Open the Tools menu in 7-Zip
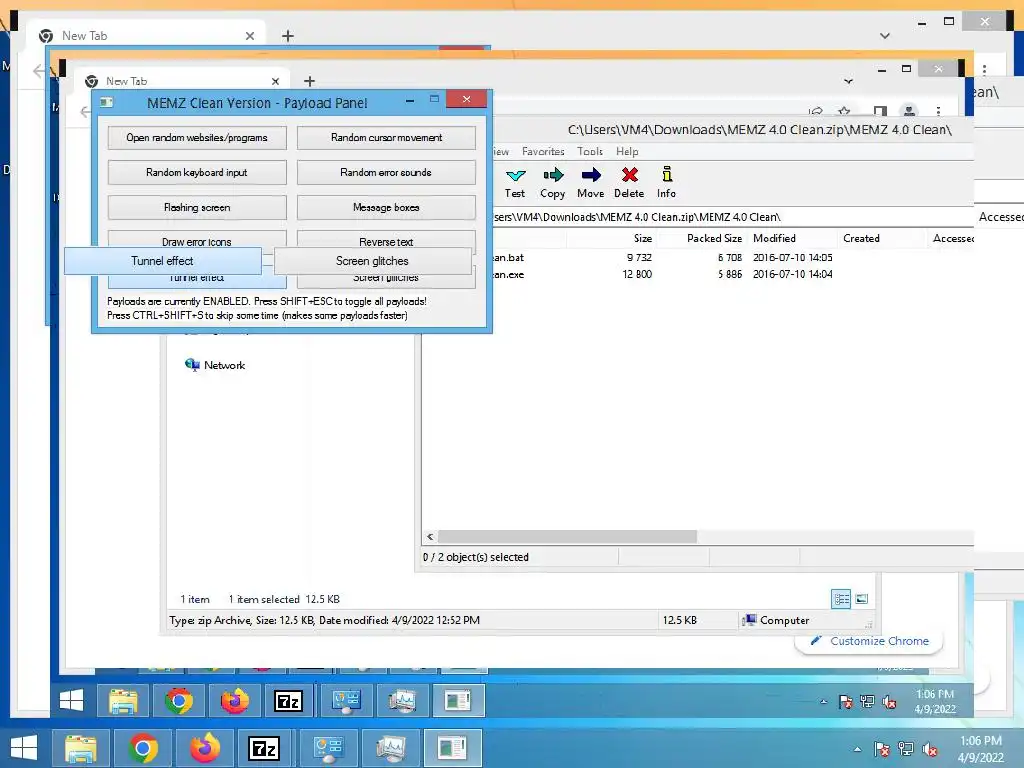This screenshot has height=768, width=1024. click(x=590, y=152)
